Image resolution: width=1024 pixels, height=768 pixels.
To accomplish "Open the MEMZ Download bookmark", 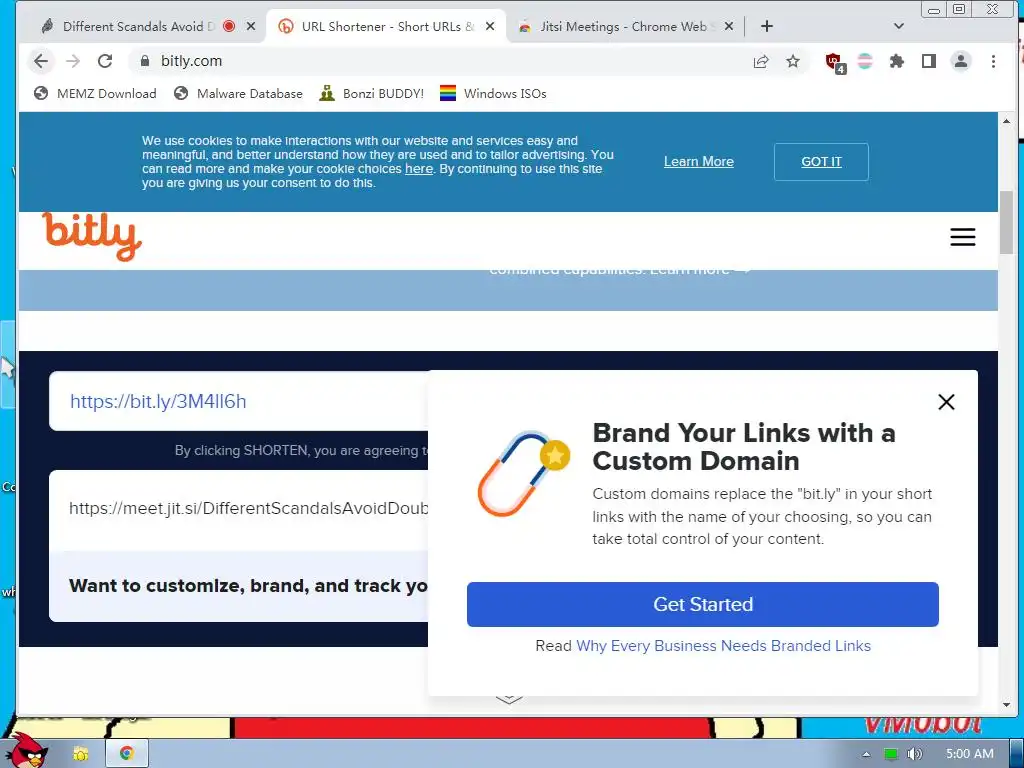I will click(x=95, y=93).
